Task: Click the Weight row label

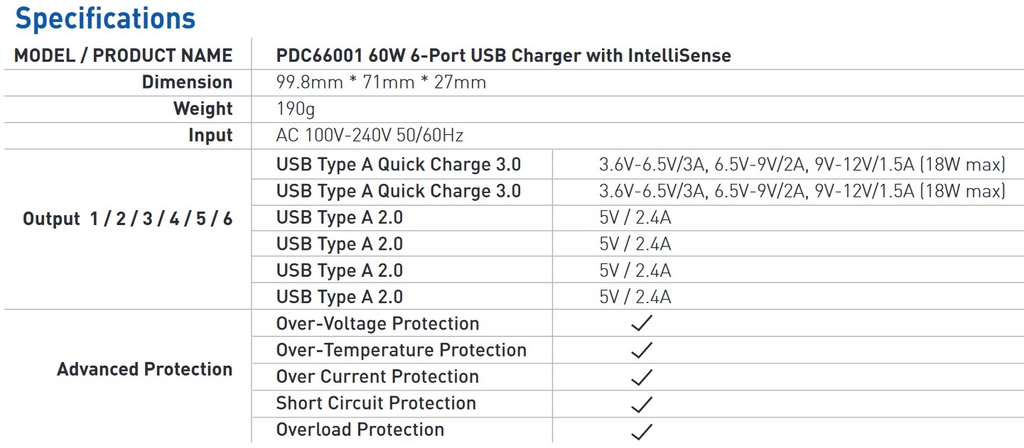Action: click(202, 108)
